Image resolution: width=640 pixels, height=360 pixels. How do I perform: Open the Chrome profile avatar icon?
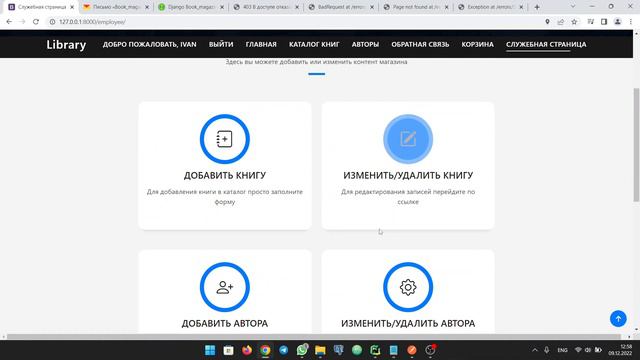[618, 22]
